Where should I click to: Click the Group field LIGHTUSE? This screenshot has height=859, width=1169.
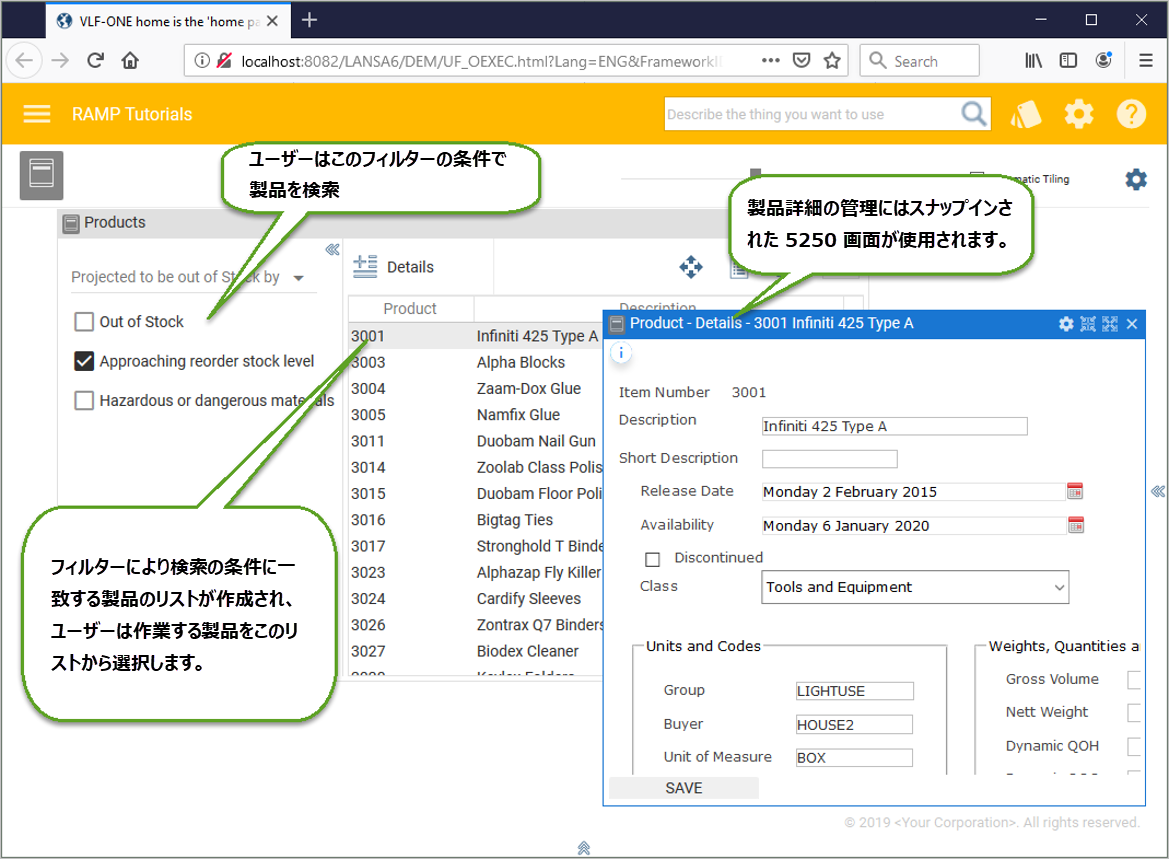854,690
